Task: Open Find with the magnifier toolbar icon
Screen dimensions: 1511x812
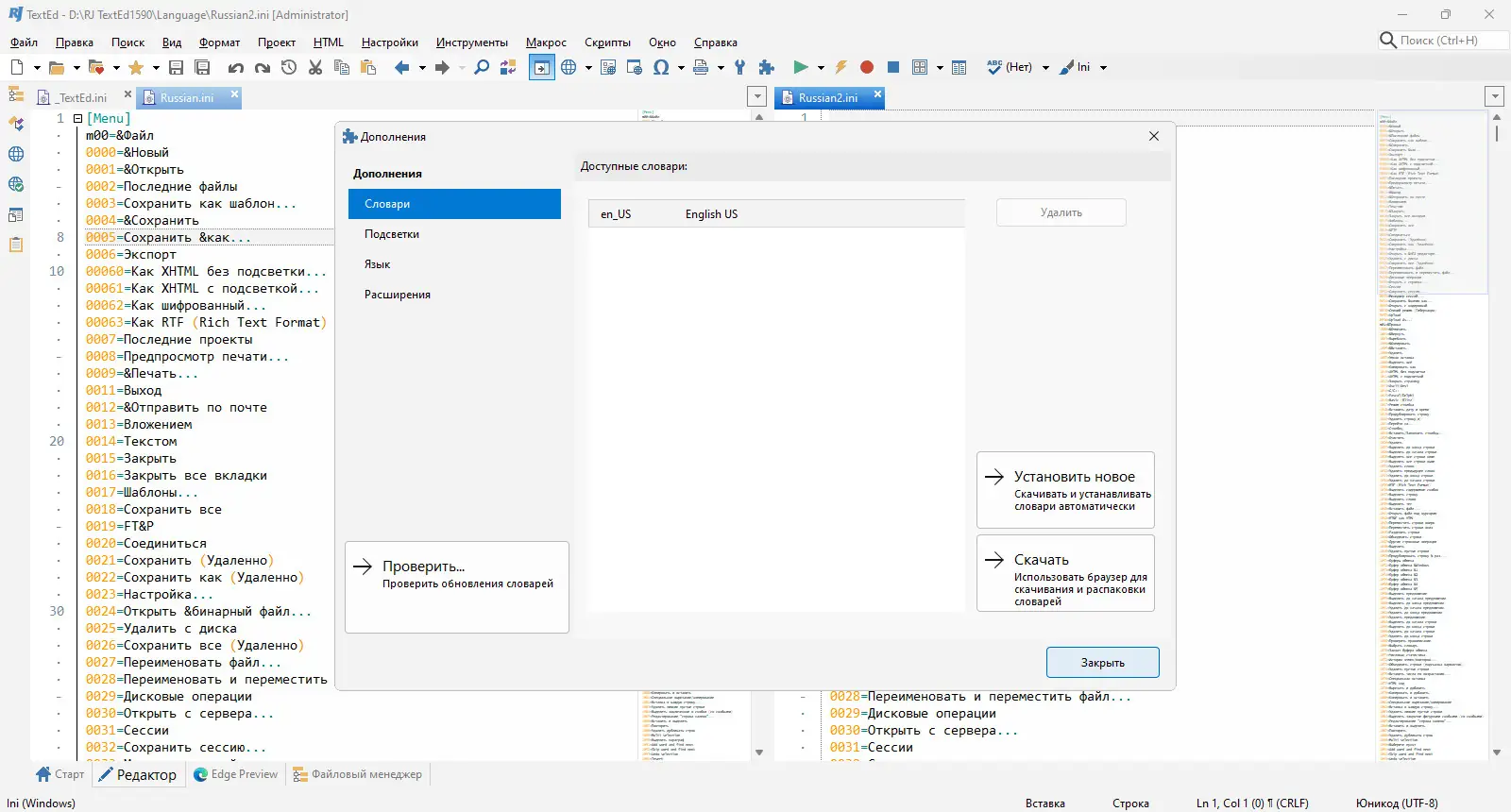Action: 482,67
